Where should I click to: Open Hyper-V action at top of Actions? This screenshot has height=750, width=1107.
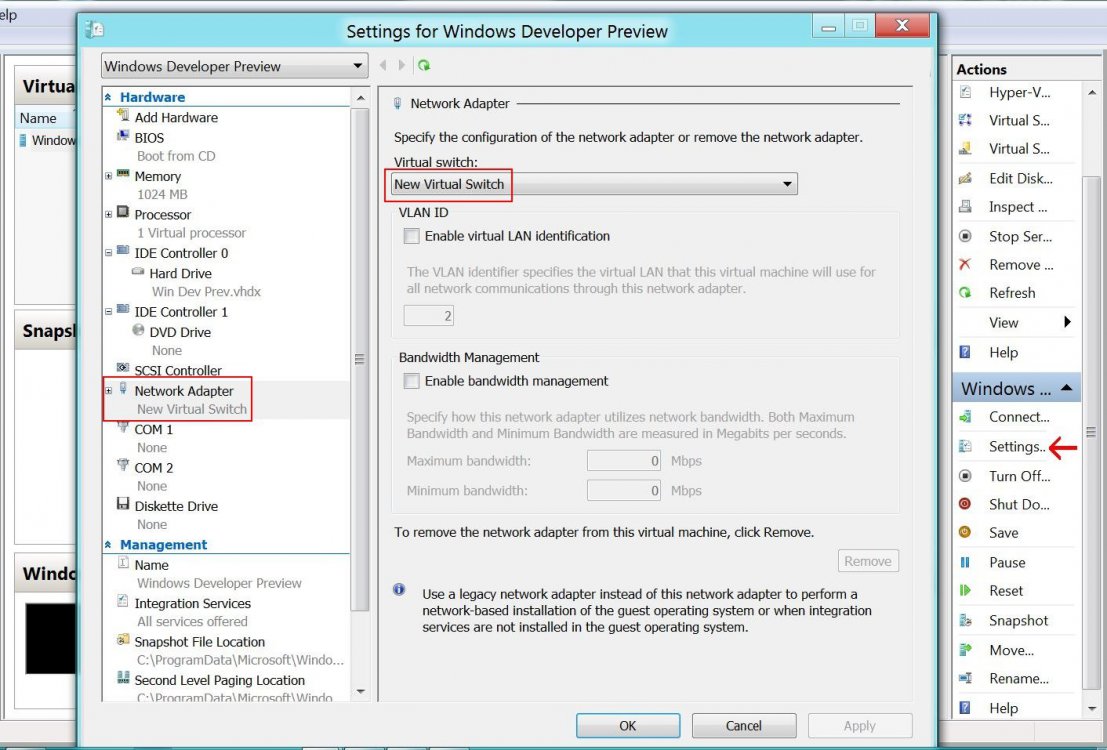click(1019, 93)
